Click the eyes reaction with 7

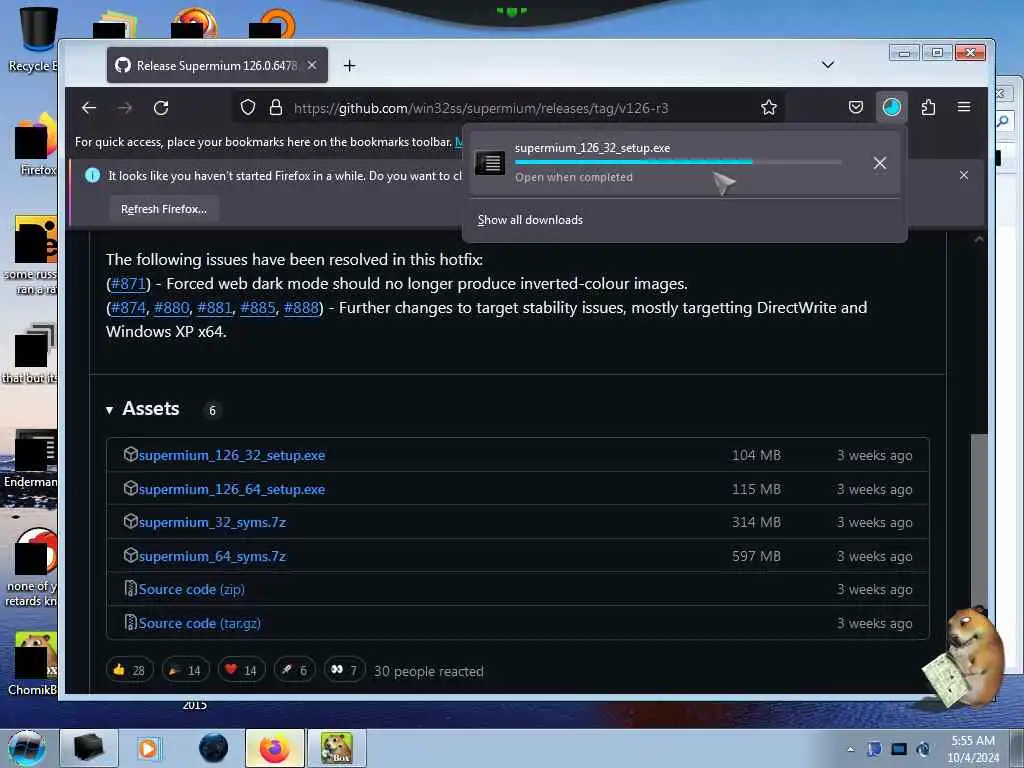tap(344, 670)
